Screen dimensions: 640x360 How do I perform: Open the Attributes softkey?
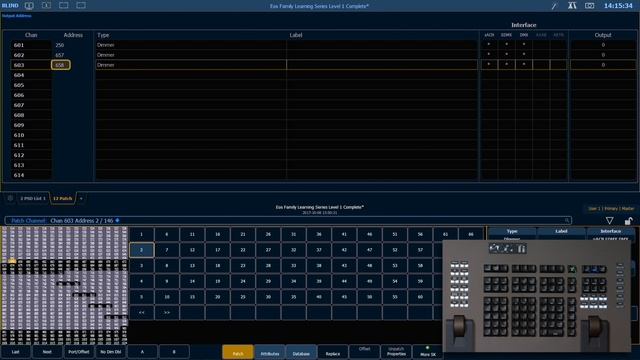(270, 352)
